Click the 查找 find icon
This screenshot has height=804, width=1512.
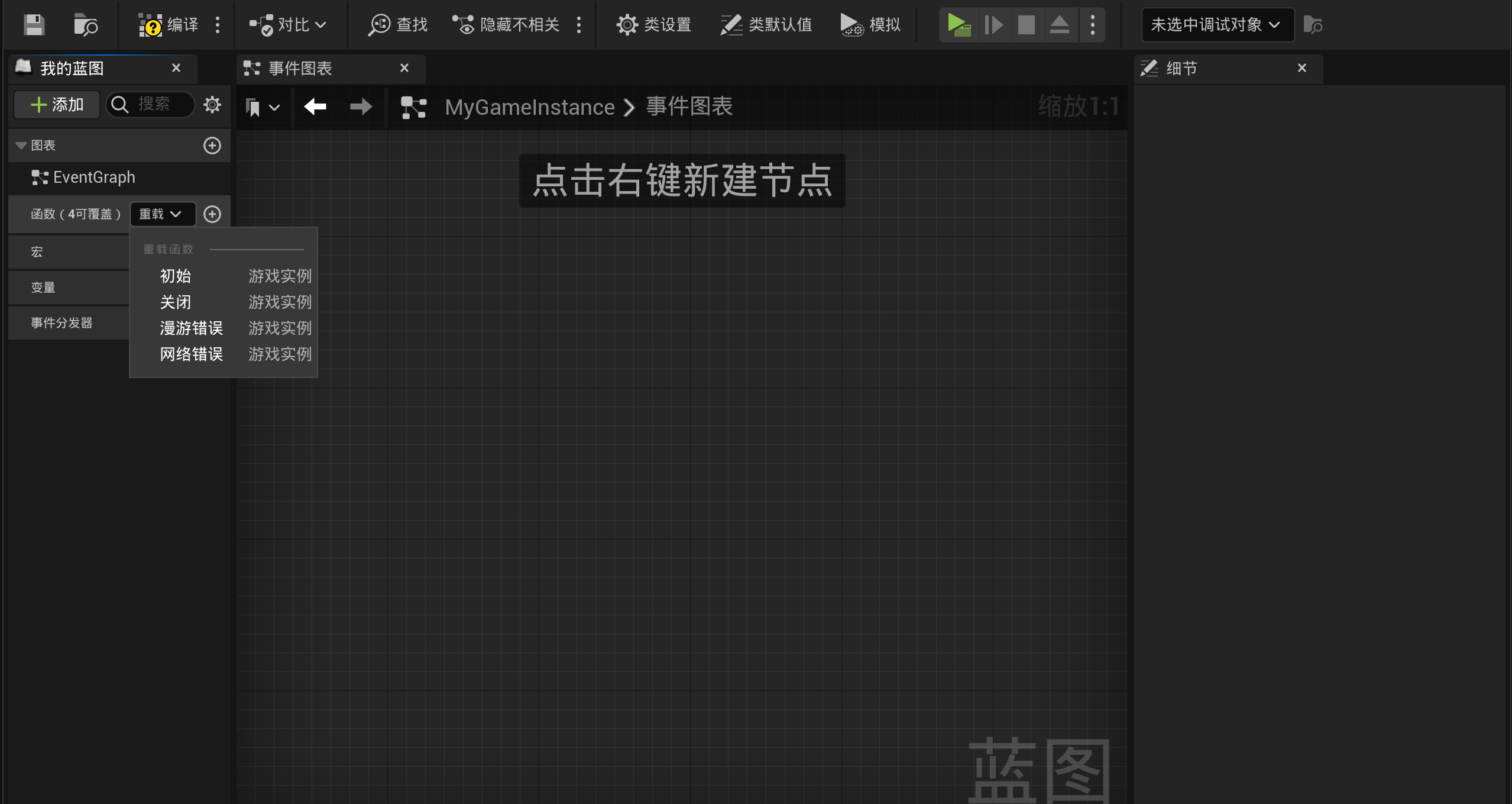(x=379, y=25)
